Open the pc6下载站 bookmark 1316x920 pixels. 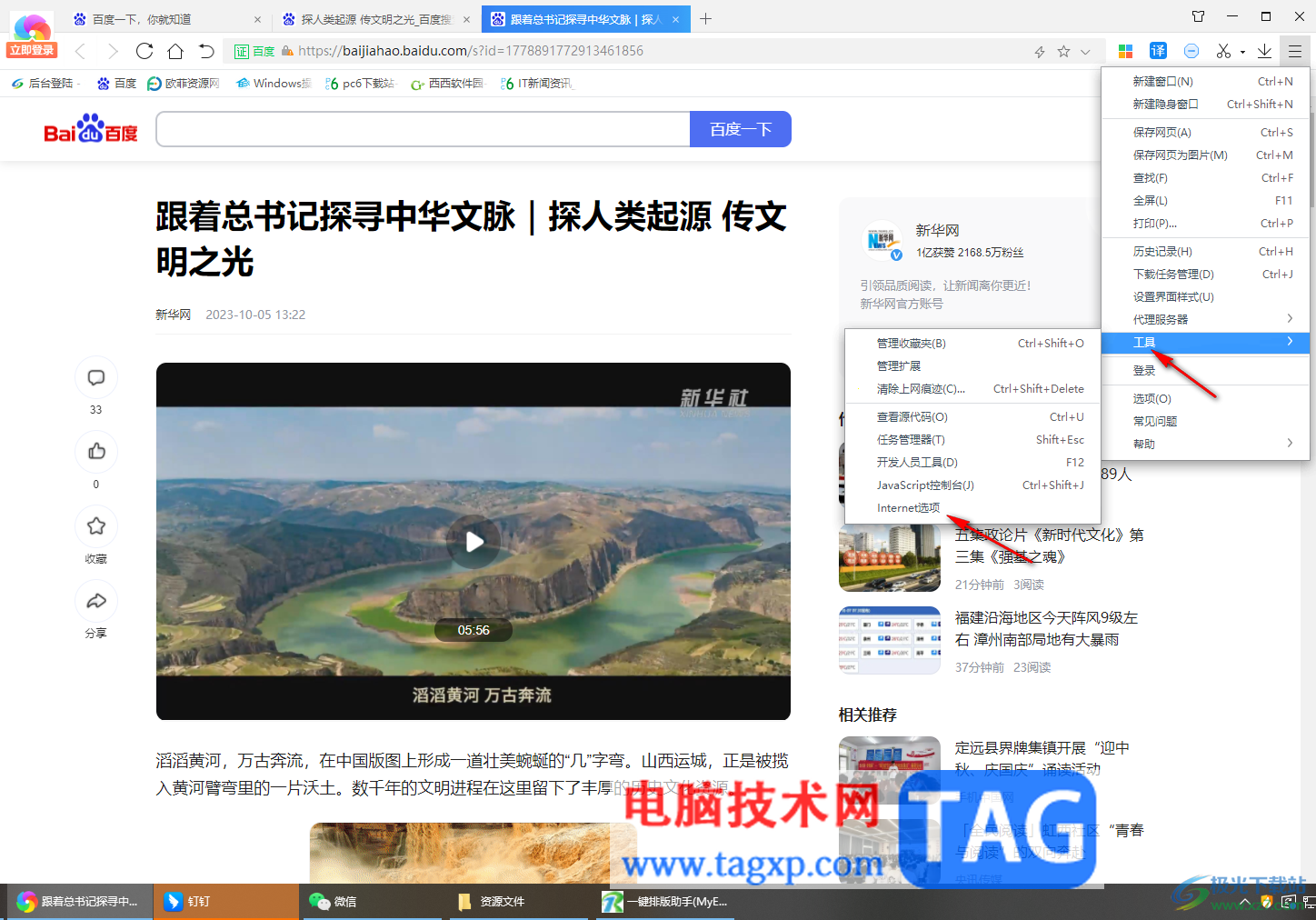[x=360, y=84]
